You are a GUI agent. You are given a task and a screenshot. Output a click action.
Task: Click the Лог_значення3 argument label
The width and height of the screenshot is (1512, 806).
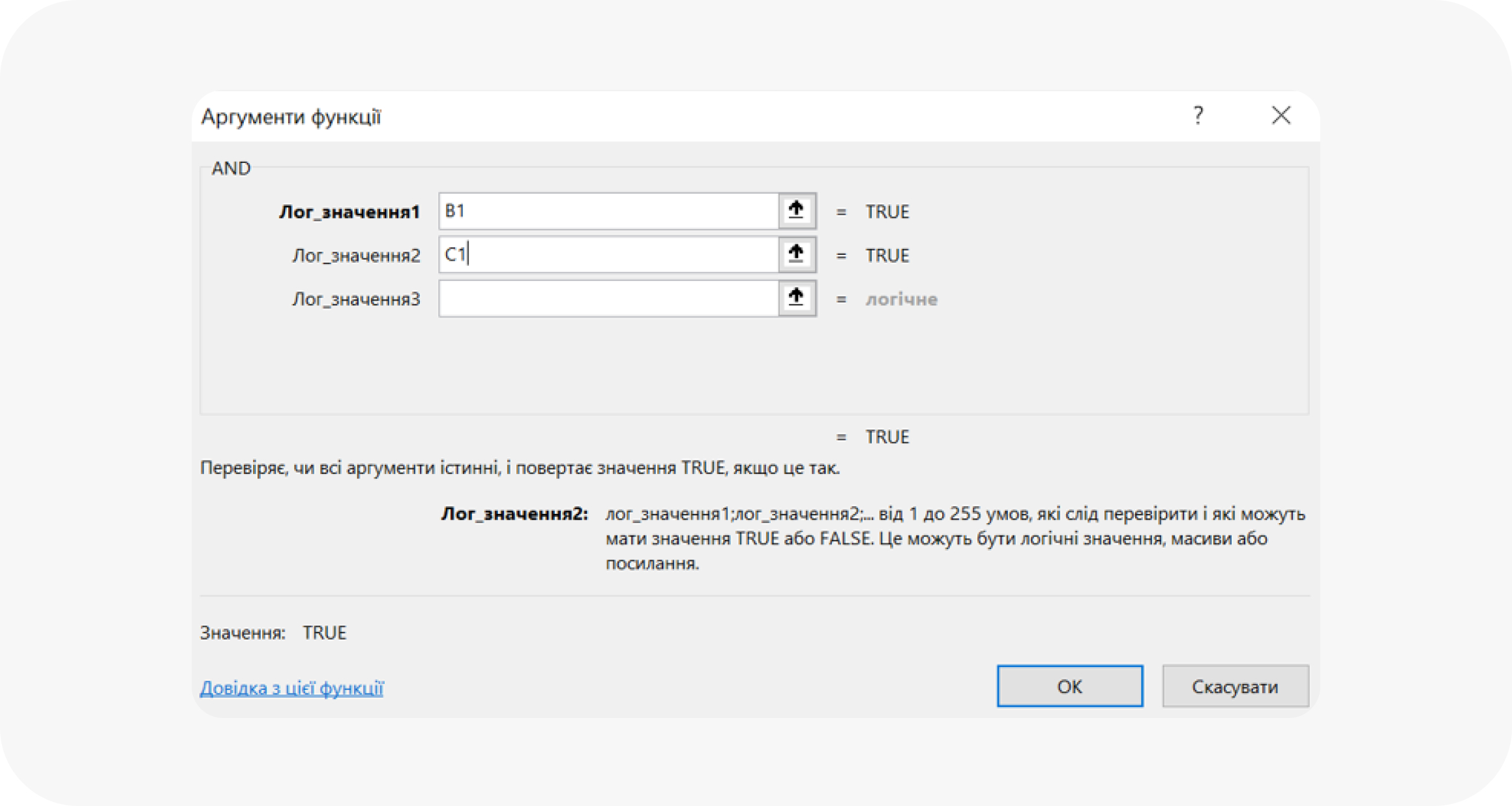coord(356,299)
